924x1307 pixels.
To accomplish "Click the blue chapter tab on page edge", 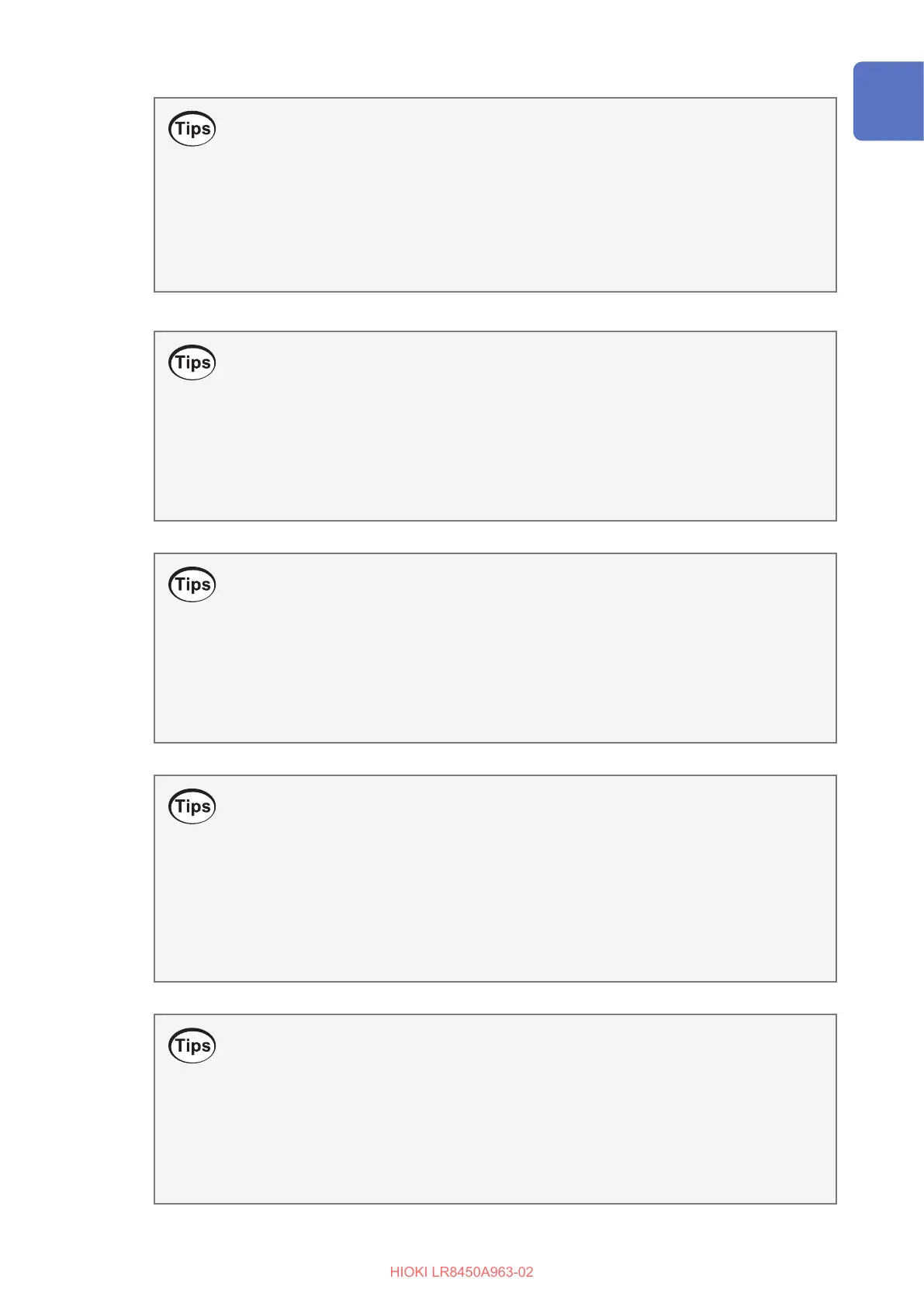I will click(x=889, y=101).
